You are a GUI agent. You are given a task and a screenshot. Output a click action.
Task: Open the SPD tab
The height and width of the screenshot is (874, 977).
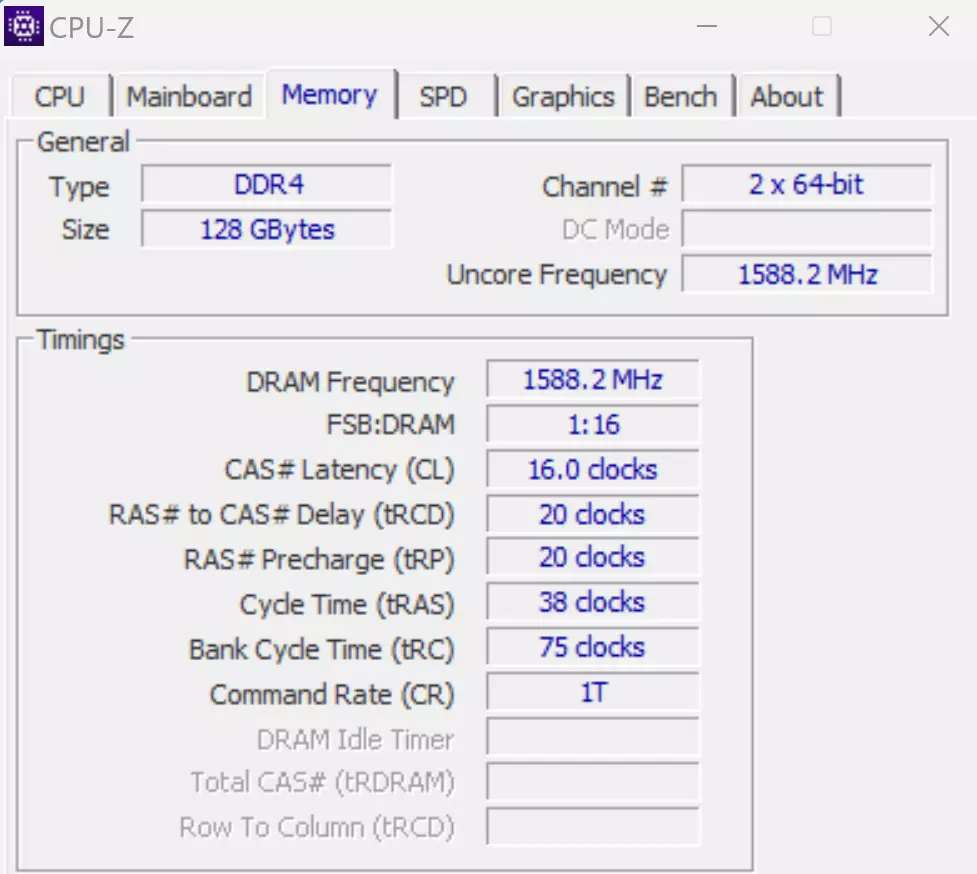[x=444, y=97]
